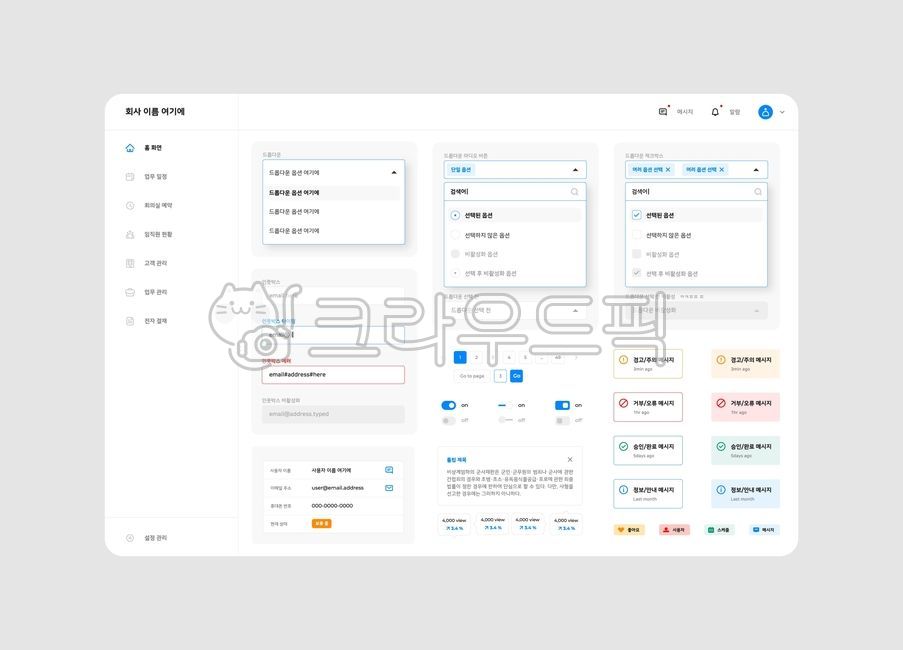Click the email#address#here input field
Image resolution: width=903 pixels, height=650 pixels.
[332, 374]
